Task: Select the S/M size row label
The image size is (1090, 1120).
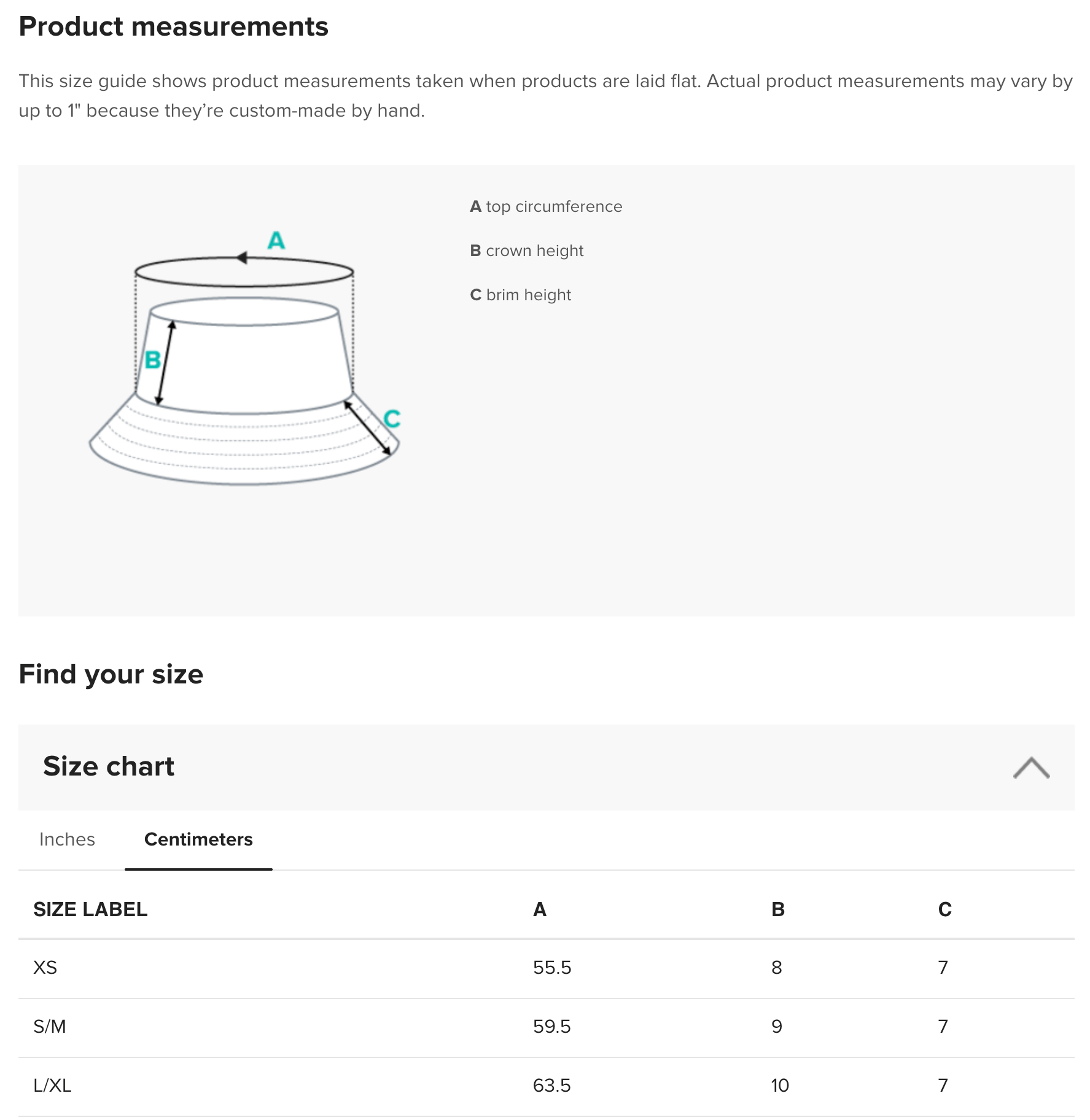Action: click(x=50, y=1027)
